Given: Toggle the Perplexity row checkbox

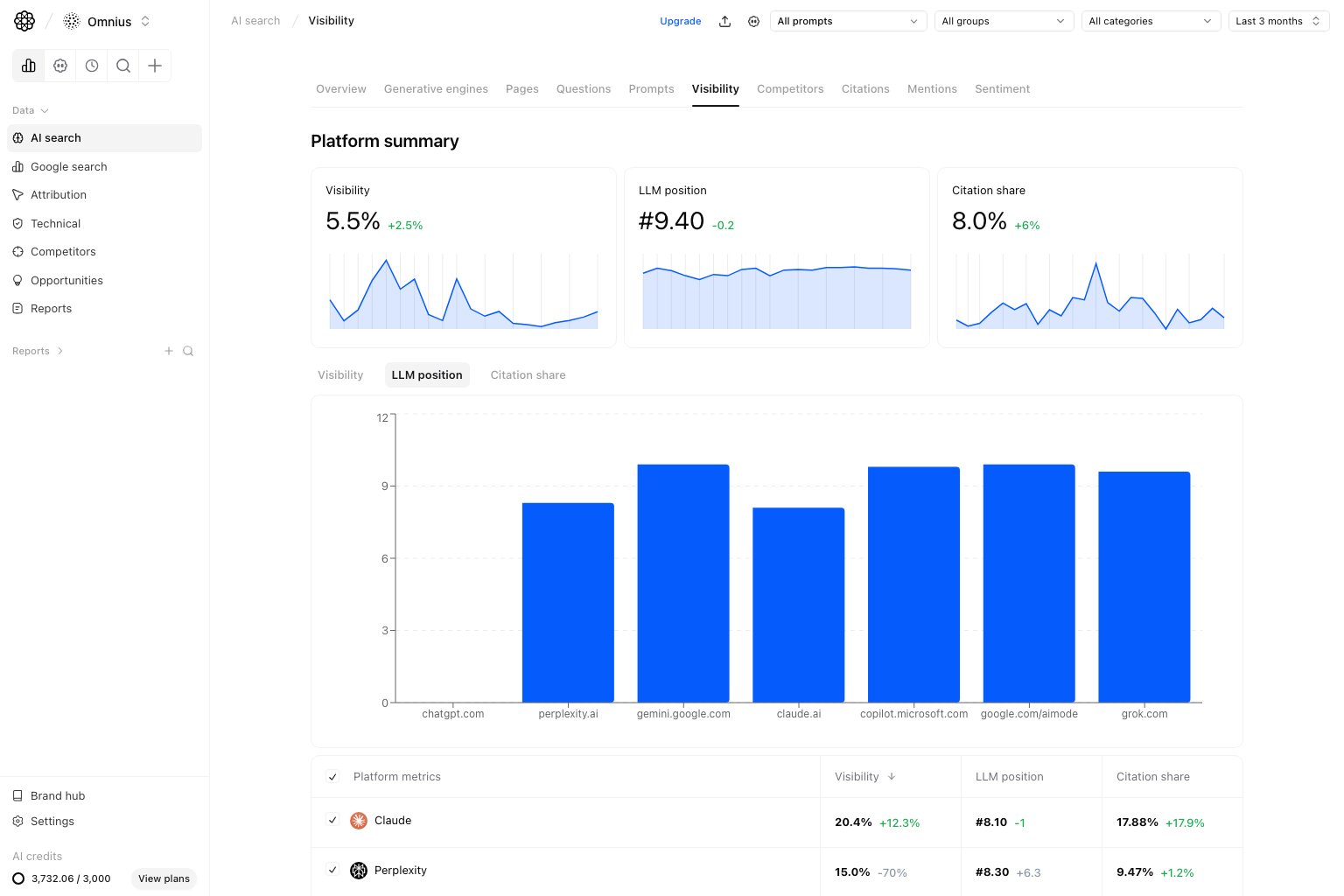Looking at the screenshot, I should pyautogui.click(x=332, y=871).
